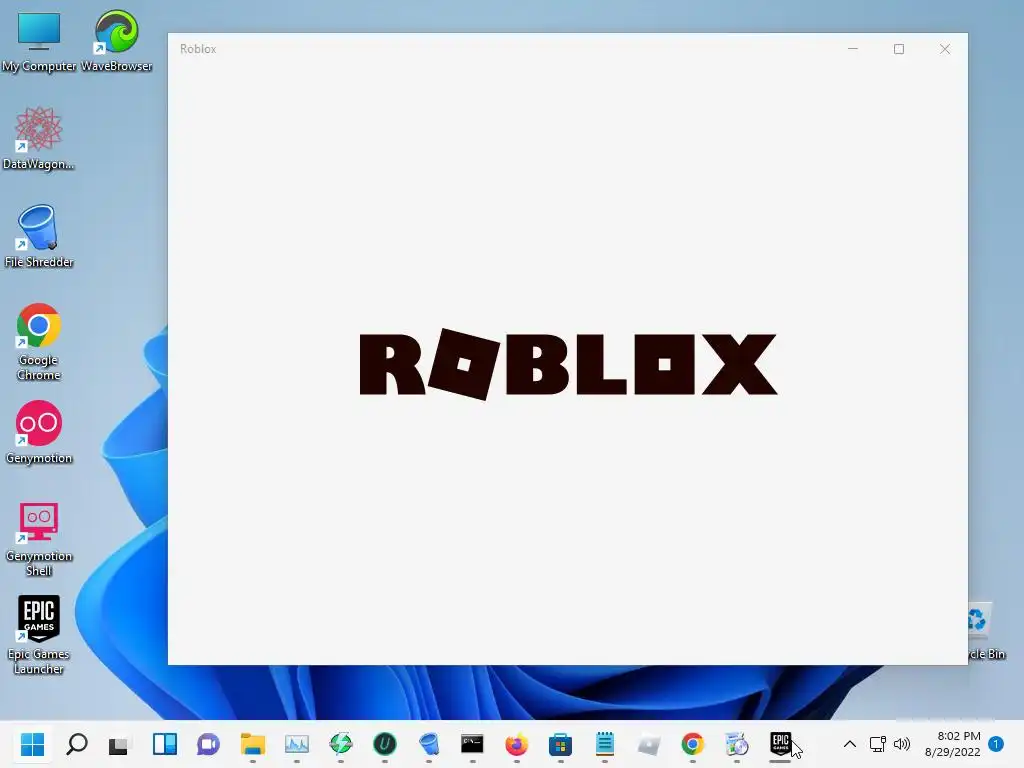Launch WaveBrowser from the desktop
Screen dimensions: 1024x768
116,40
